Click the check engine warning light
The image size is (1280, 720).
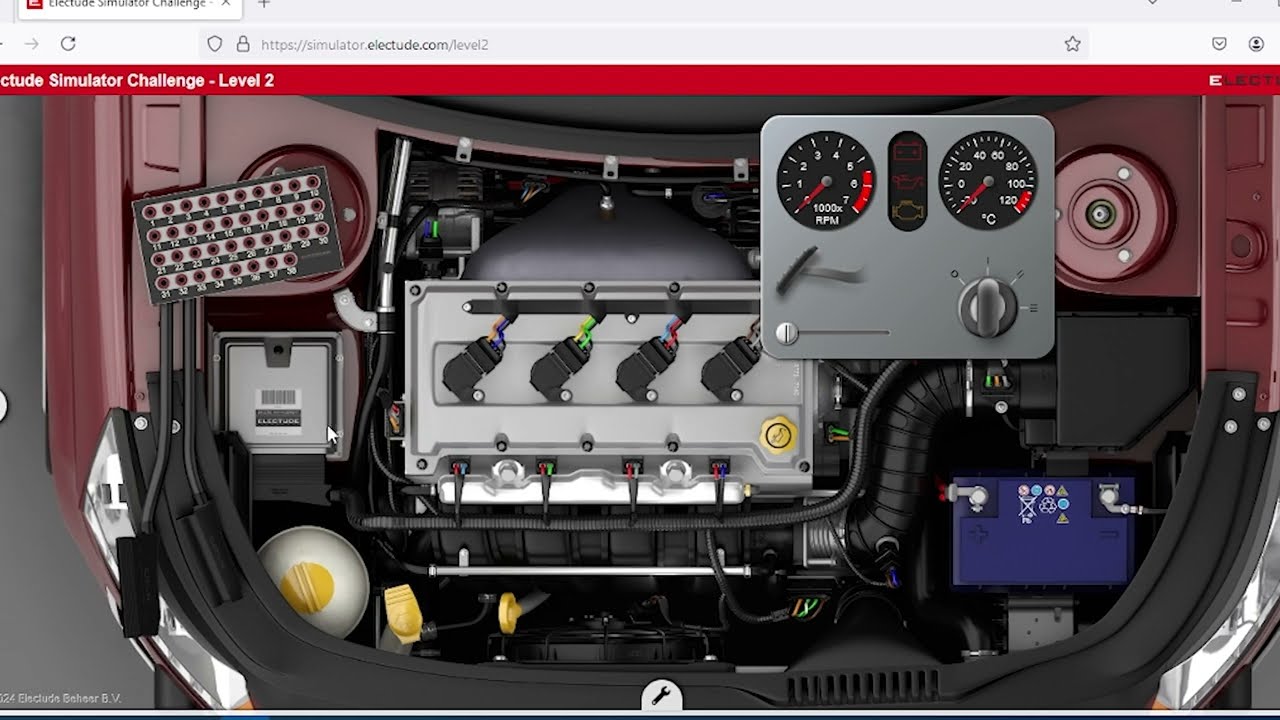[907, 212]
